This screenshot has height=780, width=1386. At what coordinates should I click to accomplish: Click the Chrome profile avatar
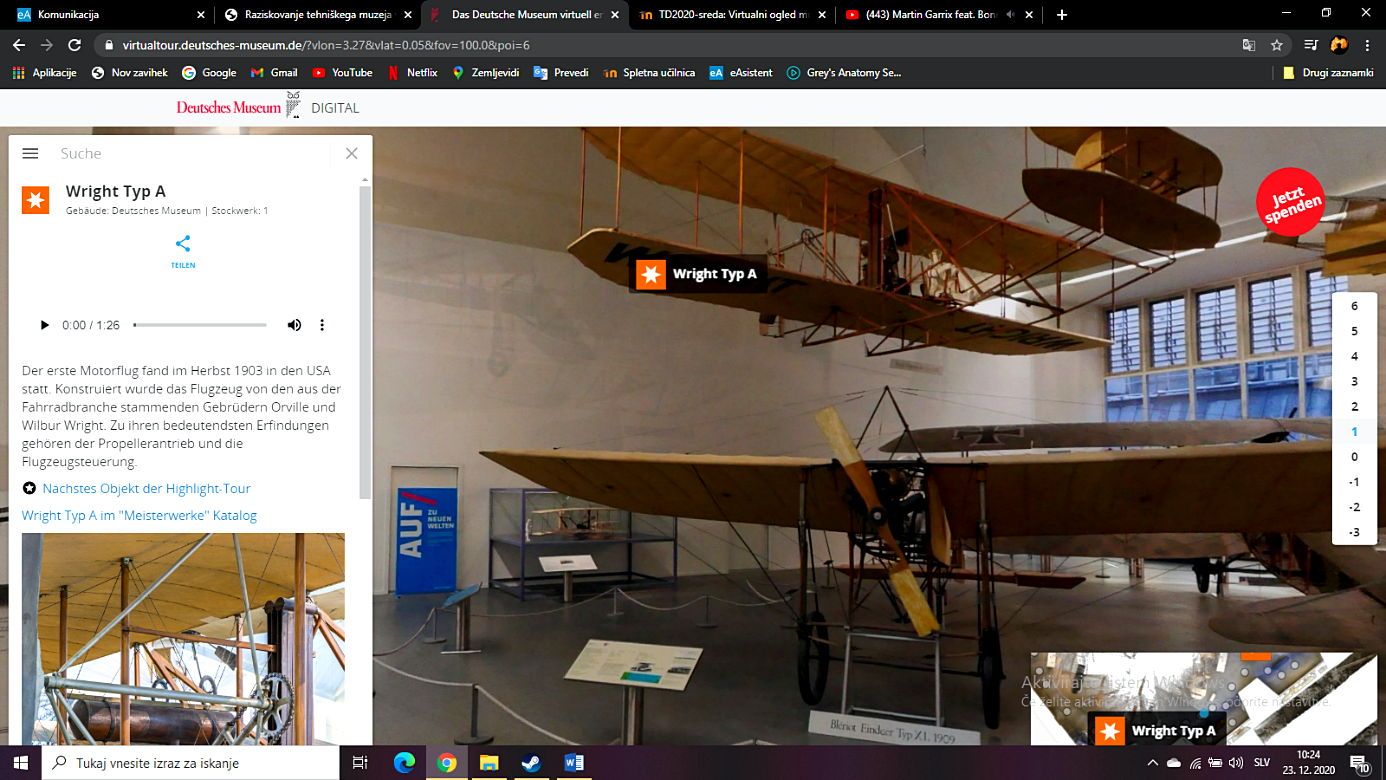tap(1339, 45)
